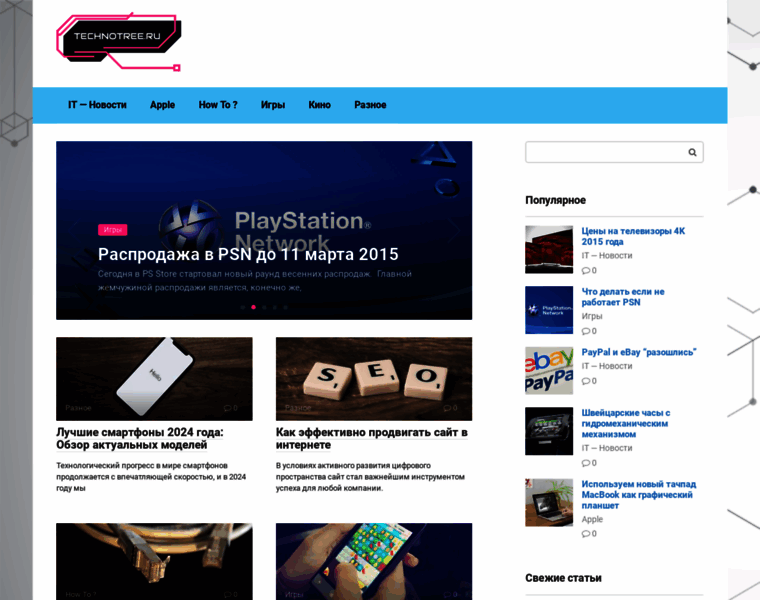760x600 pixels.
Task: Click Игры category under PSN sidebar article
Action: pyautogui.click(x=592, y=316)
